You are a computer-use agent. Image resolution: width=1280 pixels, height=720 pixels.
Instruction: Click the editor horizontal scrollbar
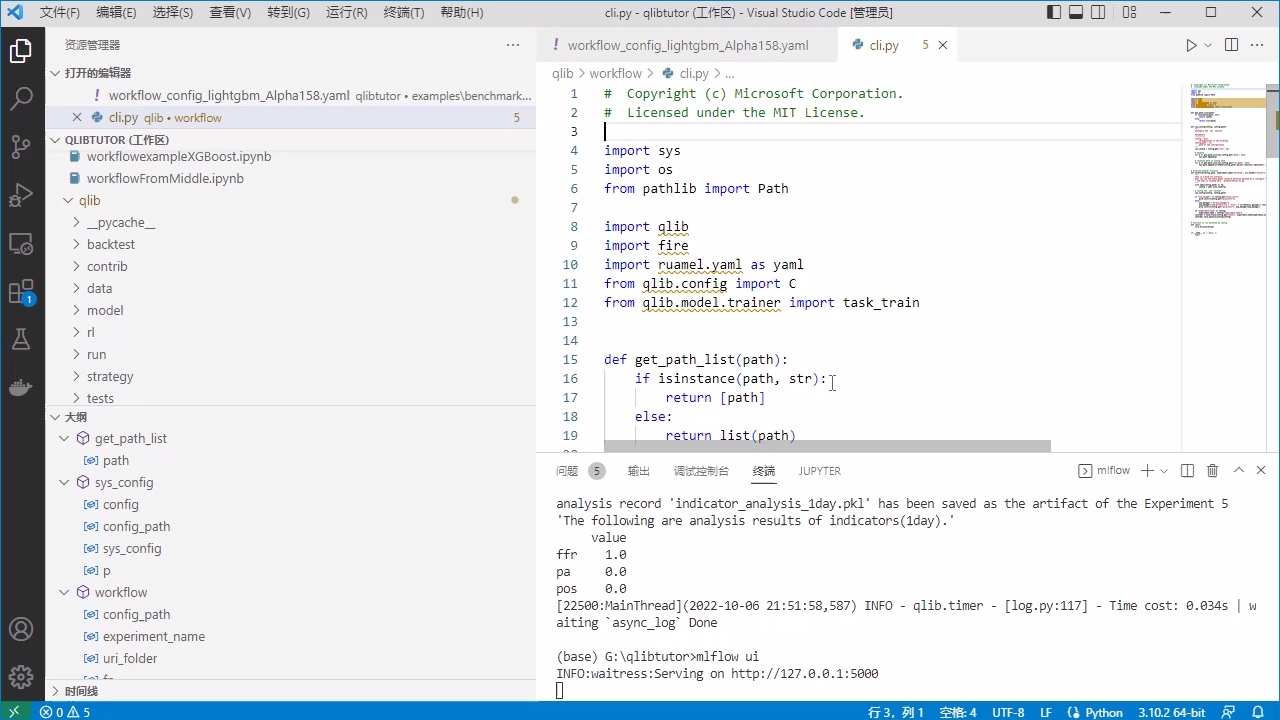tap(827, 446)
